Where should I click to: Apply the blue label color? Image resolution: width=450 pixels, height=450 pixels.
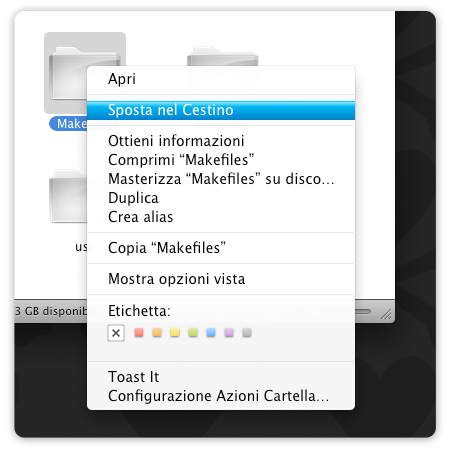coord(211,332)
